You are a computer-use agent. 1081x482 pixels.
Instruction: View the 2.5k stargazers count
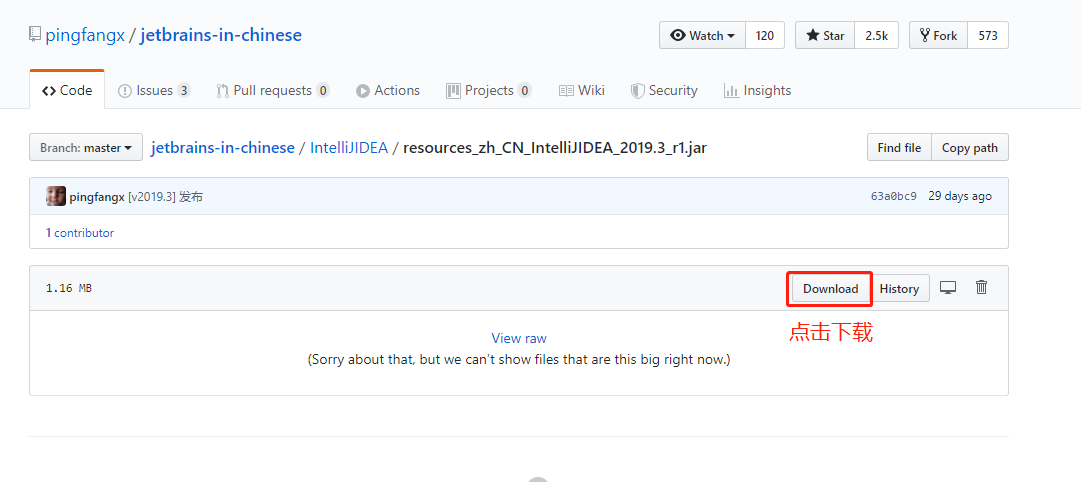(876, 35)
